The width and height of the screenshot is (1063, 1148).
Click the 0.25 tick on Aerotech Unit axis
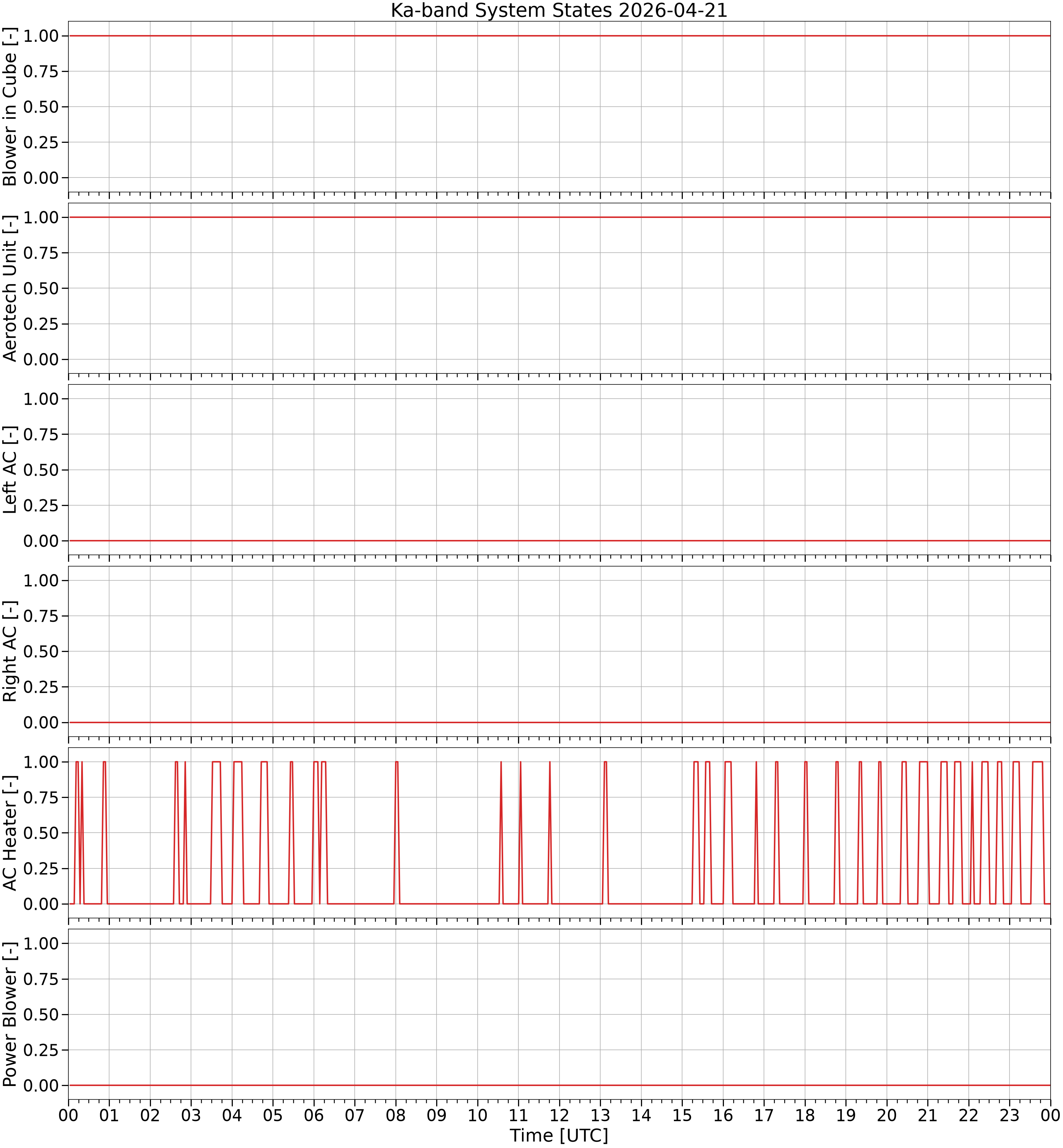41,324
